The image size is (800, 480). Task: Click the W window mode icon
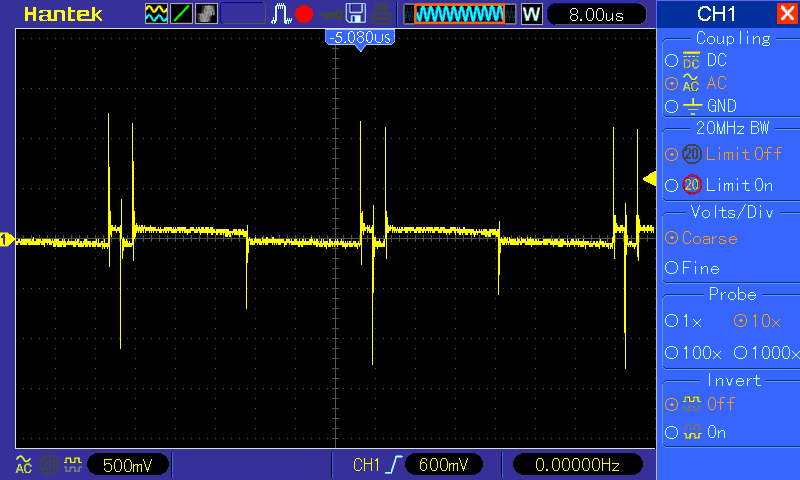pos(531,14)
